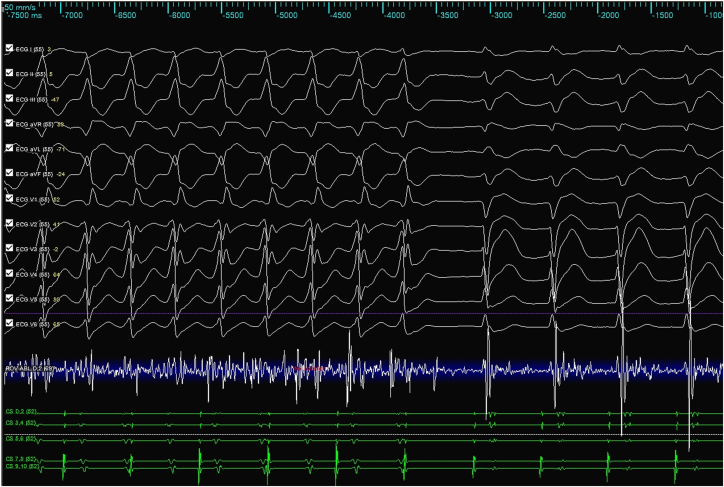Select the CS 5,6 channel label
Image resolution: width=724 pixels, height=487 pixels.
click(x=21, y=439)
